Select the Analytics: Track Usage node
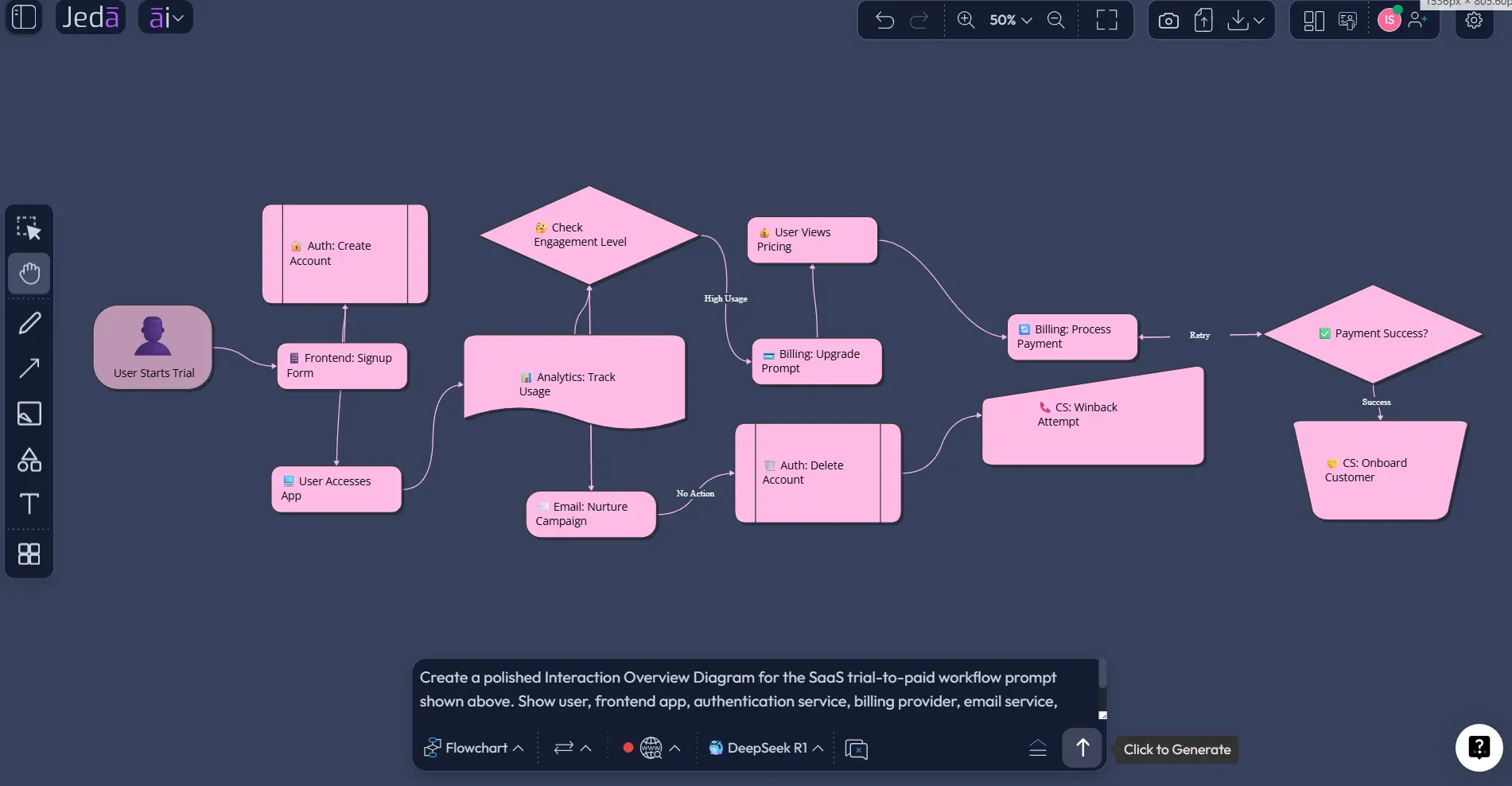Screen dimensions: 1512x786 [x=574, y=383]
